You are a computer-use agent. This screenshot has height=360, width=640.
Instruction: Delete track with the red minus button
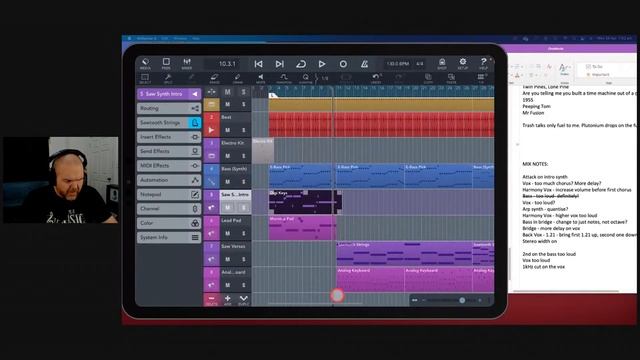[211, 300]
